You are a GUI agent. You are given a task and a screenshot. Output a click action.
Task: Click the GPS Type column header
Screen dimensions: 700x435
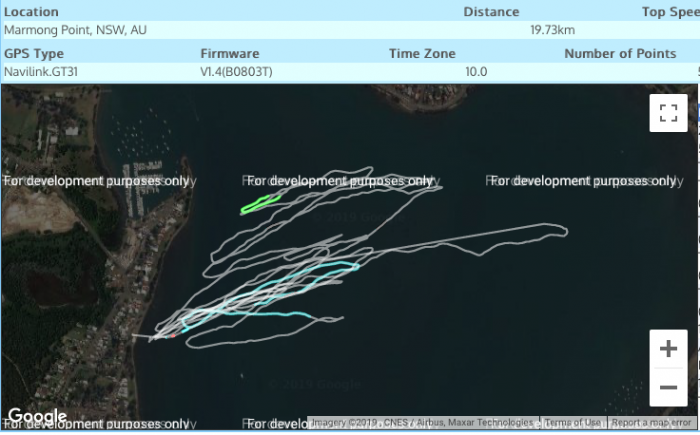click(34, 53)
